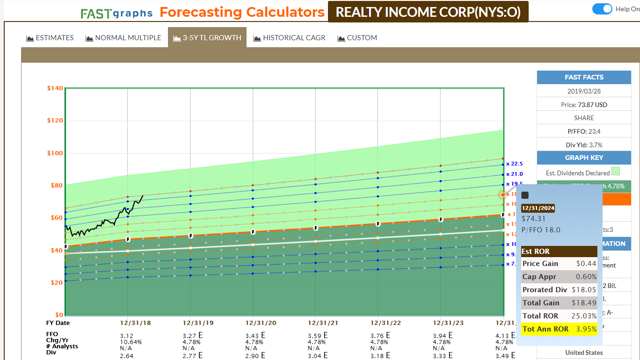The height and width of the screenshot is (360, 640).
Task: Switch to the Custom tab
Action: pos(357,38)
